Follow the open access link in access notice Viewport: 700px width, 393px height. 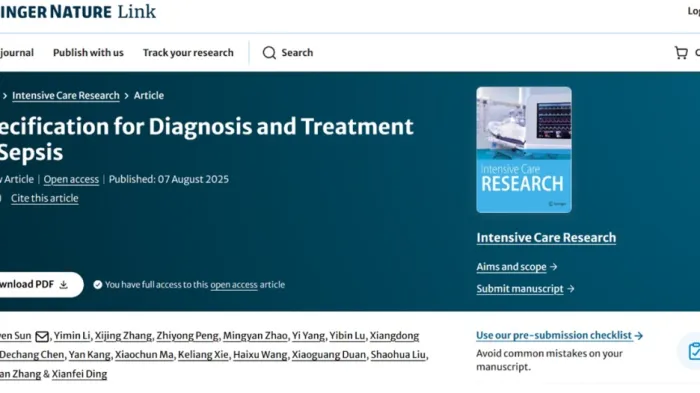(234, 285)
